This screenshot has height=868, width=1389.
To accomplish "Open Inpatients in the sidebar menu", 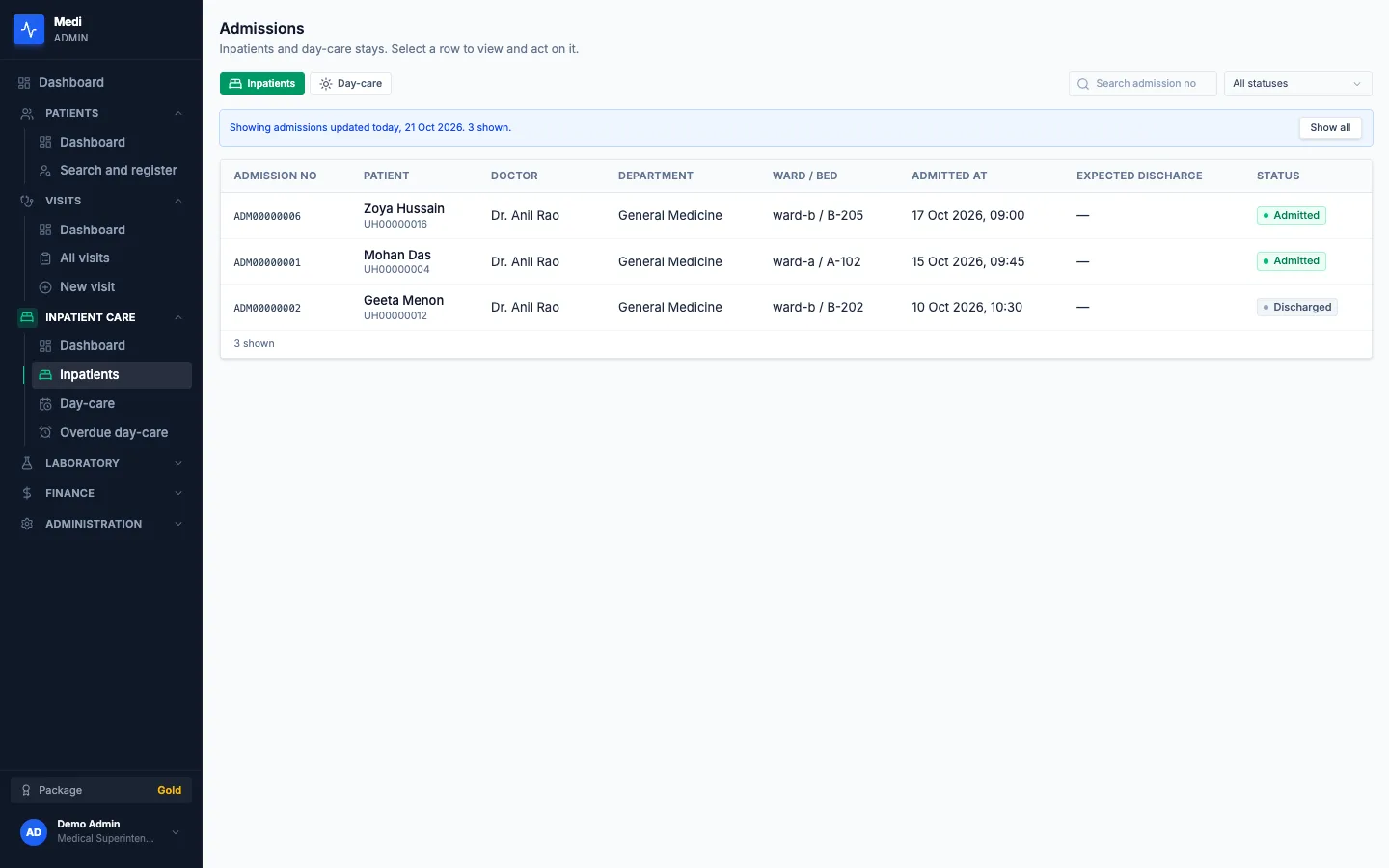I will pyautogui.click(x=112, y=375).
